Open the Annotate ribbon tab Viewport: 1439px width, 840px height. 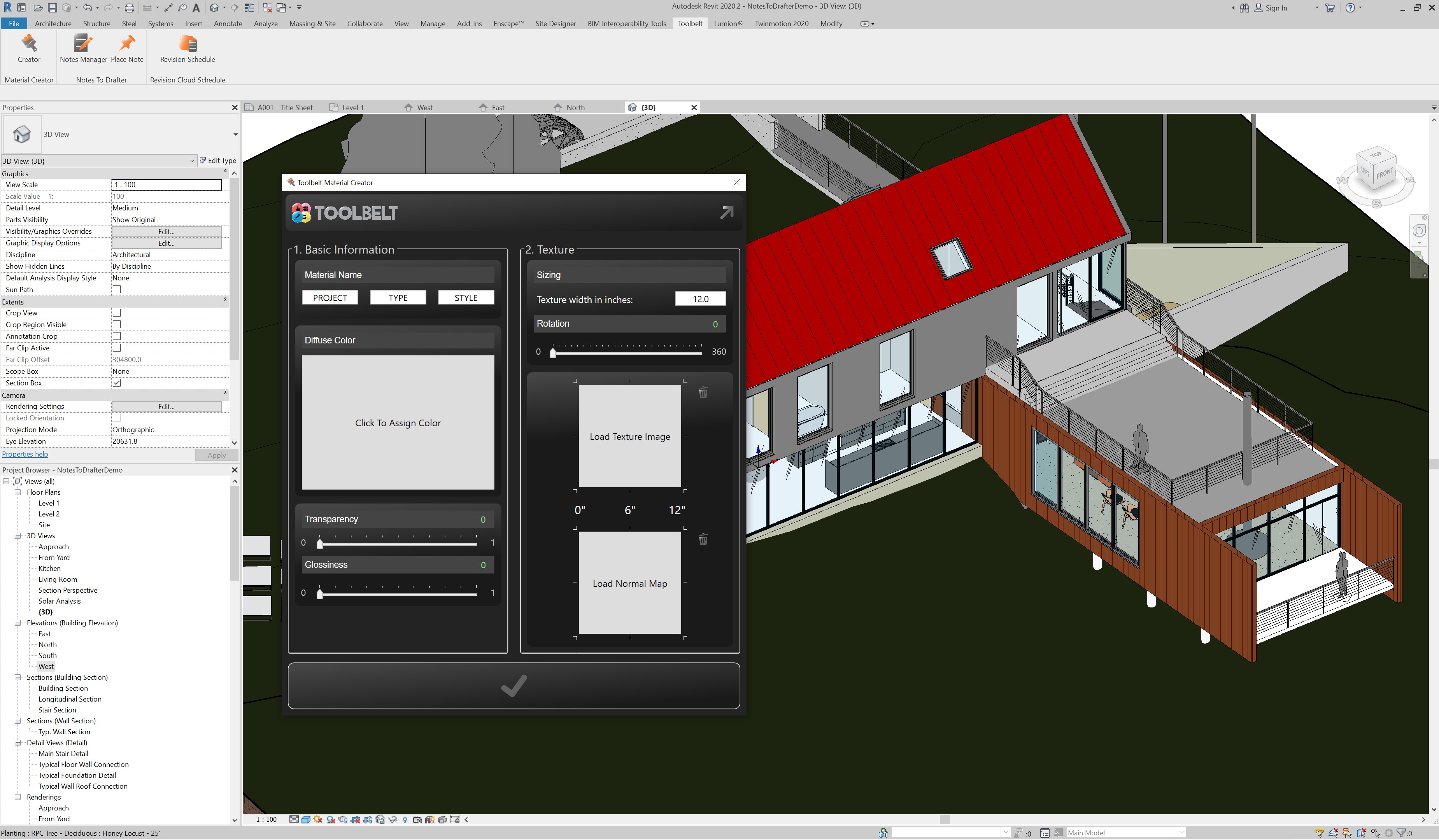(x=227, y=23)
